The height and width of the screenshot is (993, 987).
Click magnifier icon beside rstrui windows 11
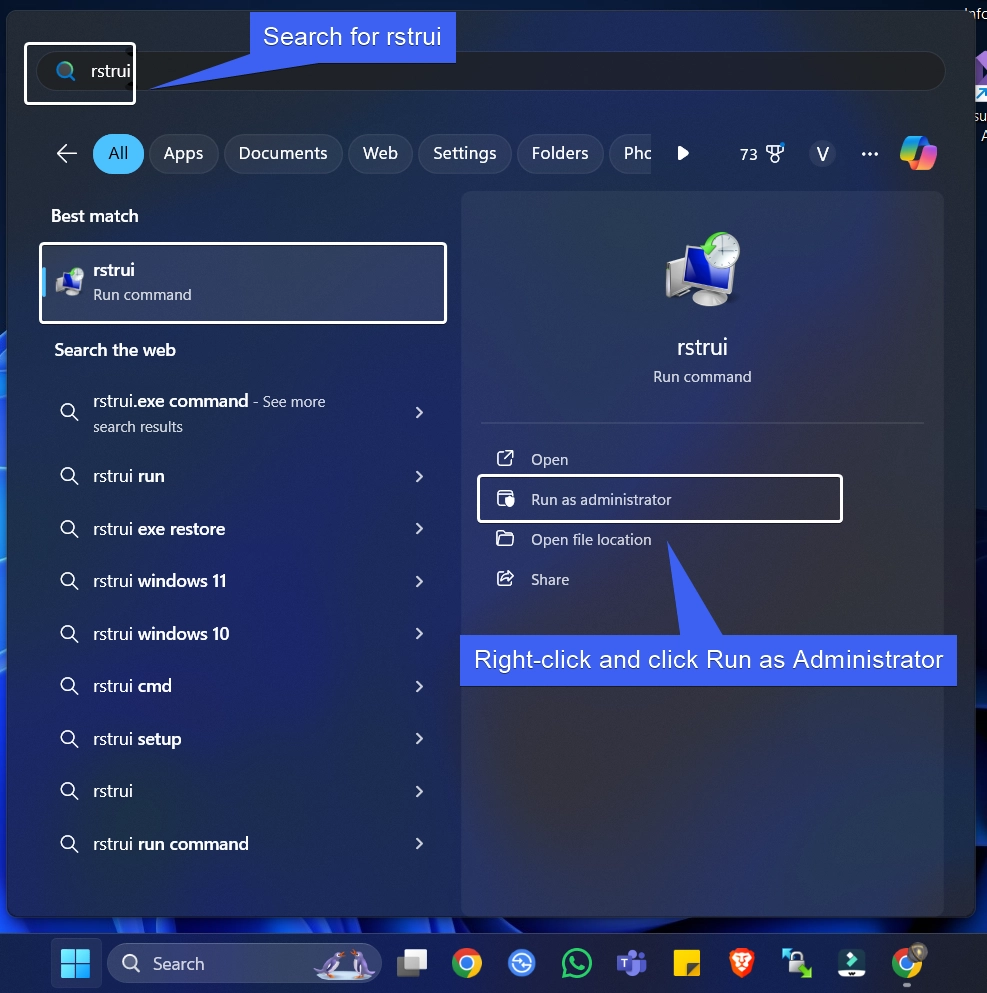tap(69, 581)
